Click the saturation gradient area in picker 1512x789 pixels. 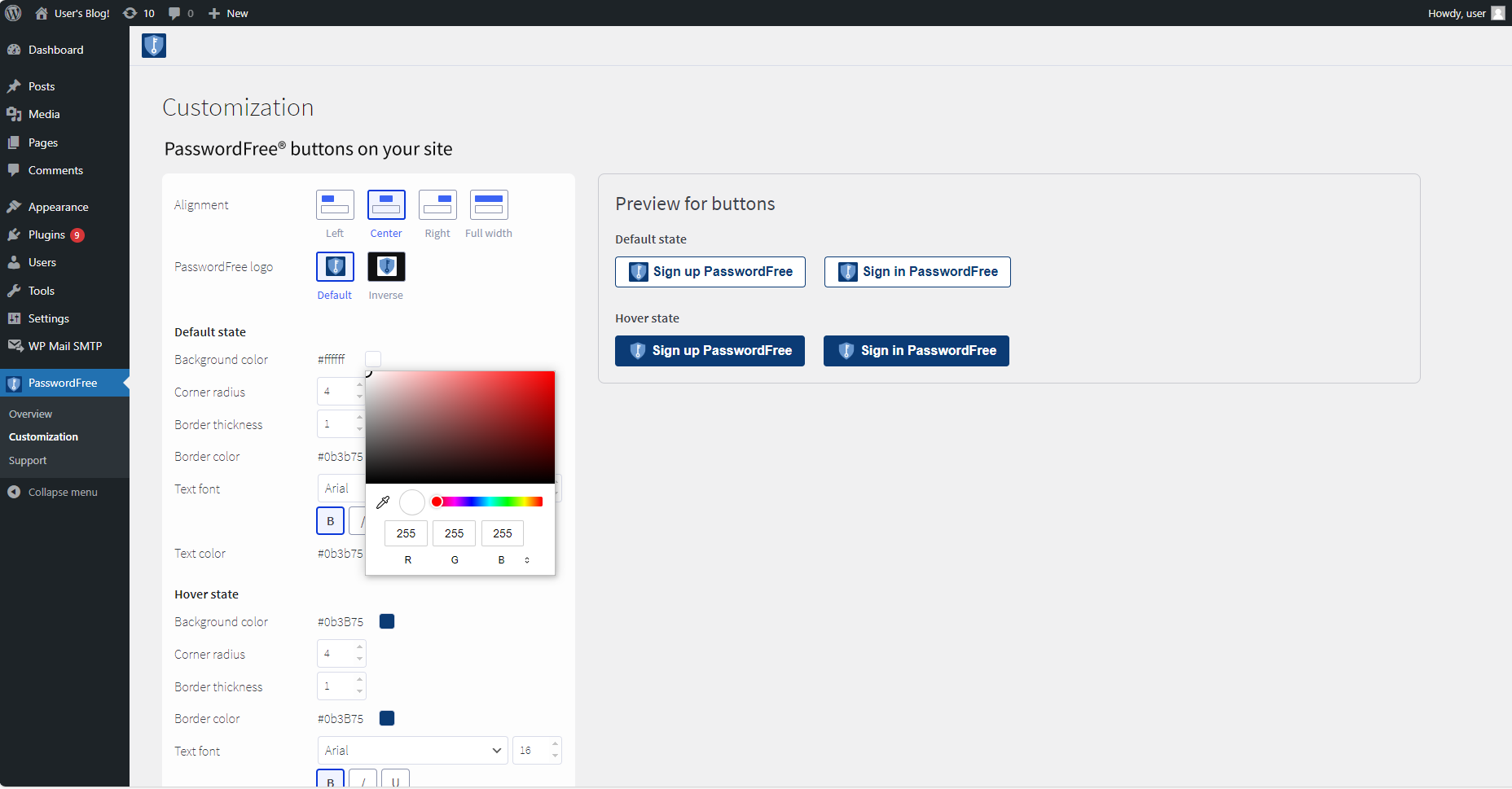460,427
